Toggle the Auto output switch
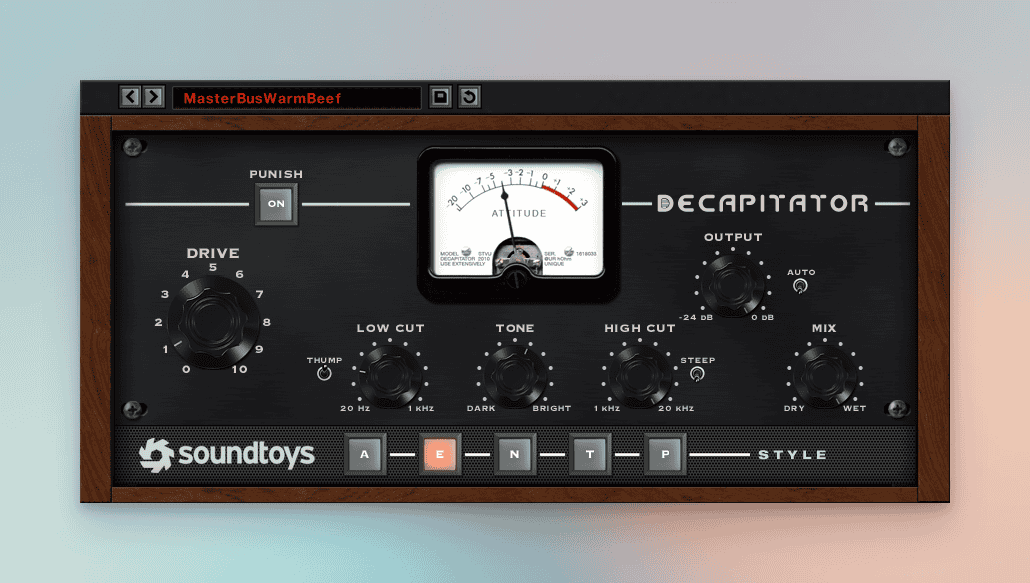 pyautogui.click(x=800, y=286)
